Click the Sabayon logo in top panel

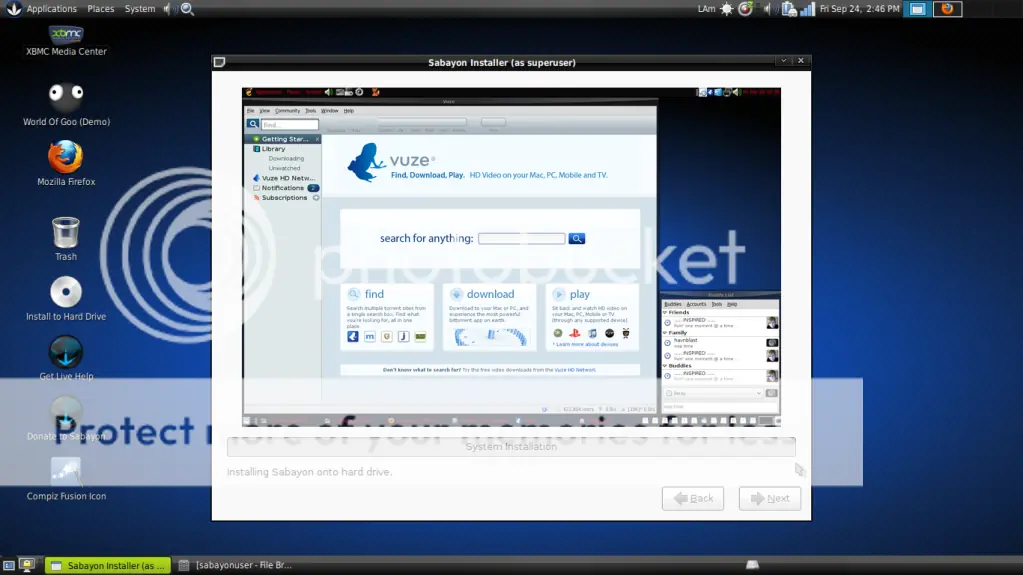(x=13, y=8)
